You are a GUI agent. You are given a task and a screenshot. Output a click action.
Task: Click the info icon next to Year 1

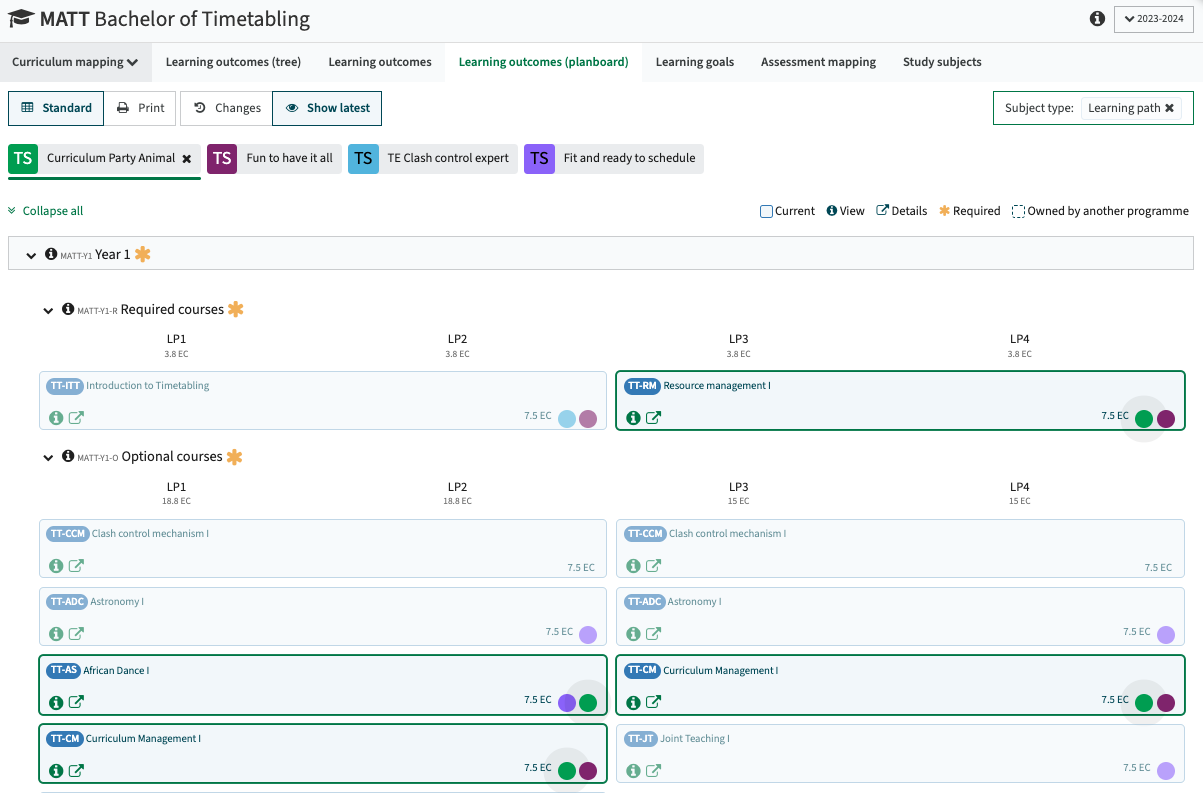tap(51, 254)
